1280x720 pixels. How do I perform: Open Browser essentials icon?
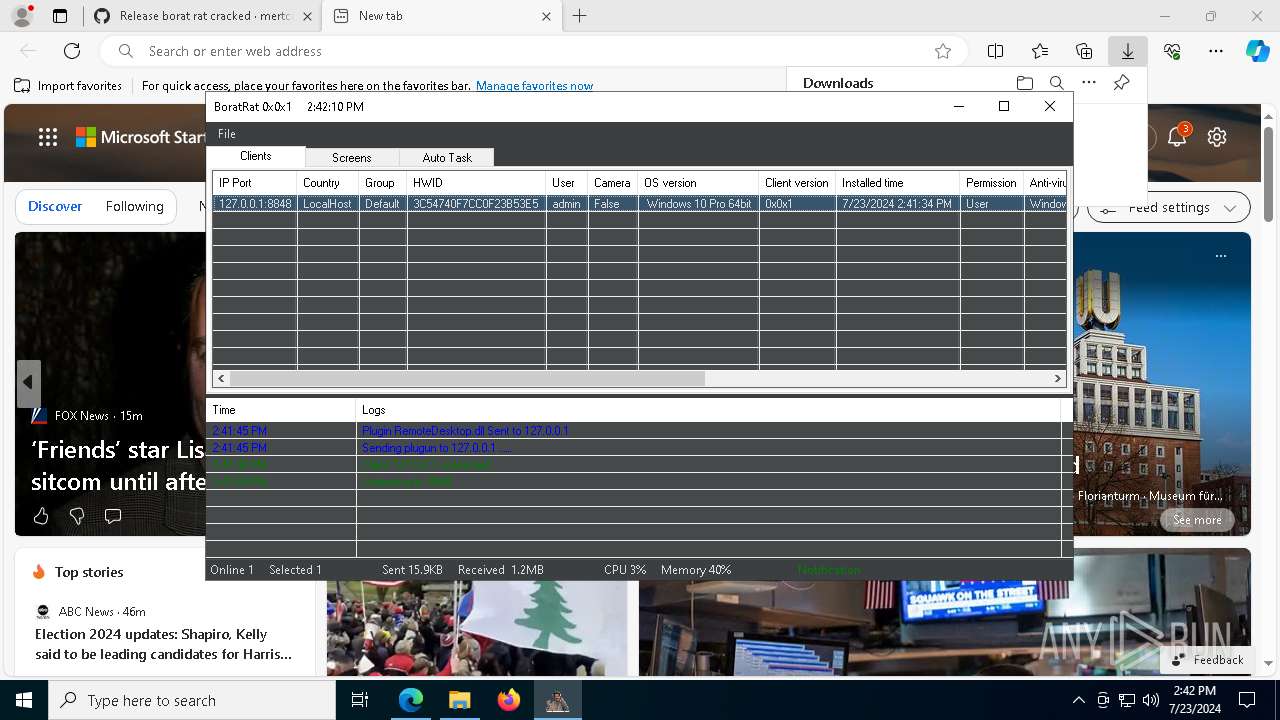pyautogui.click(x=1172, y=51)
